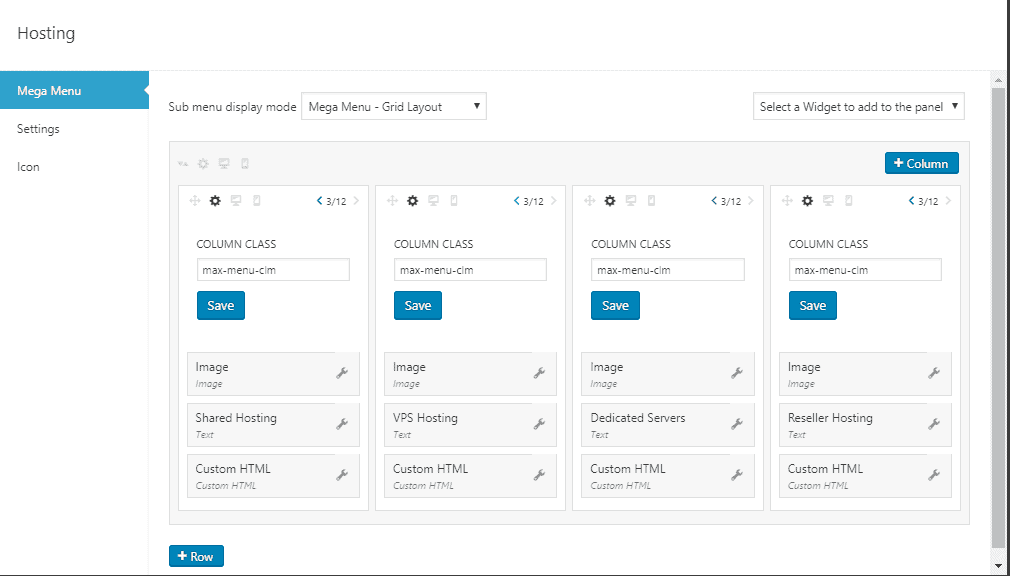Click the + Column button
The image size is (1010, 576).
point(921,163)
